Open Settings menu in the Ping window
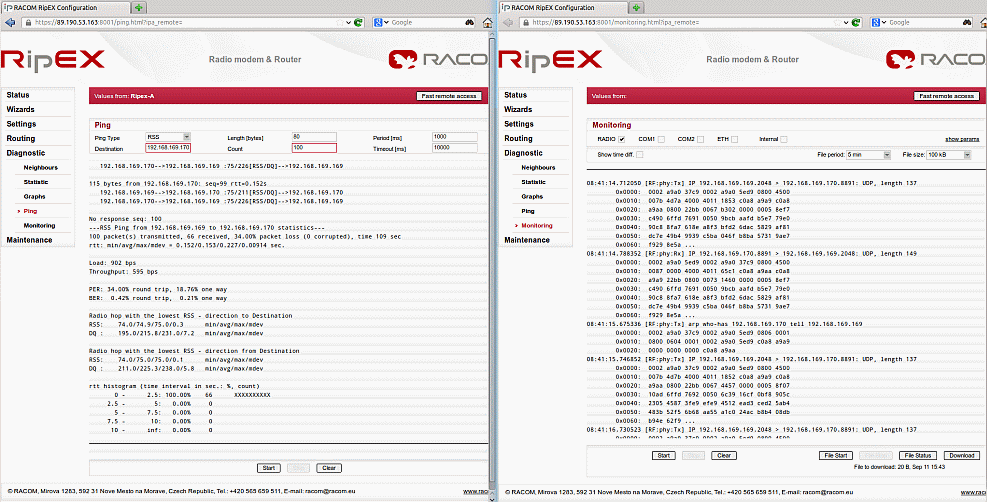 [21, 124]
